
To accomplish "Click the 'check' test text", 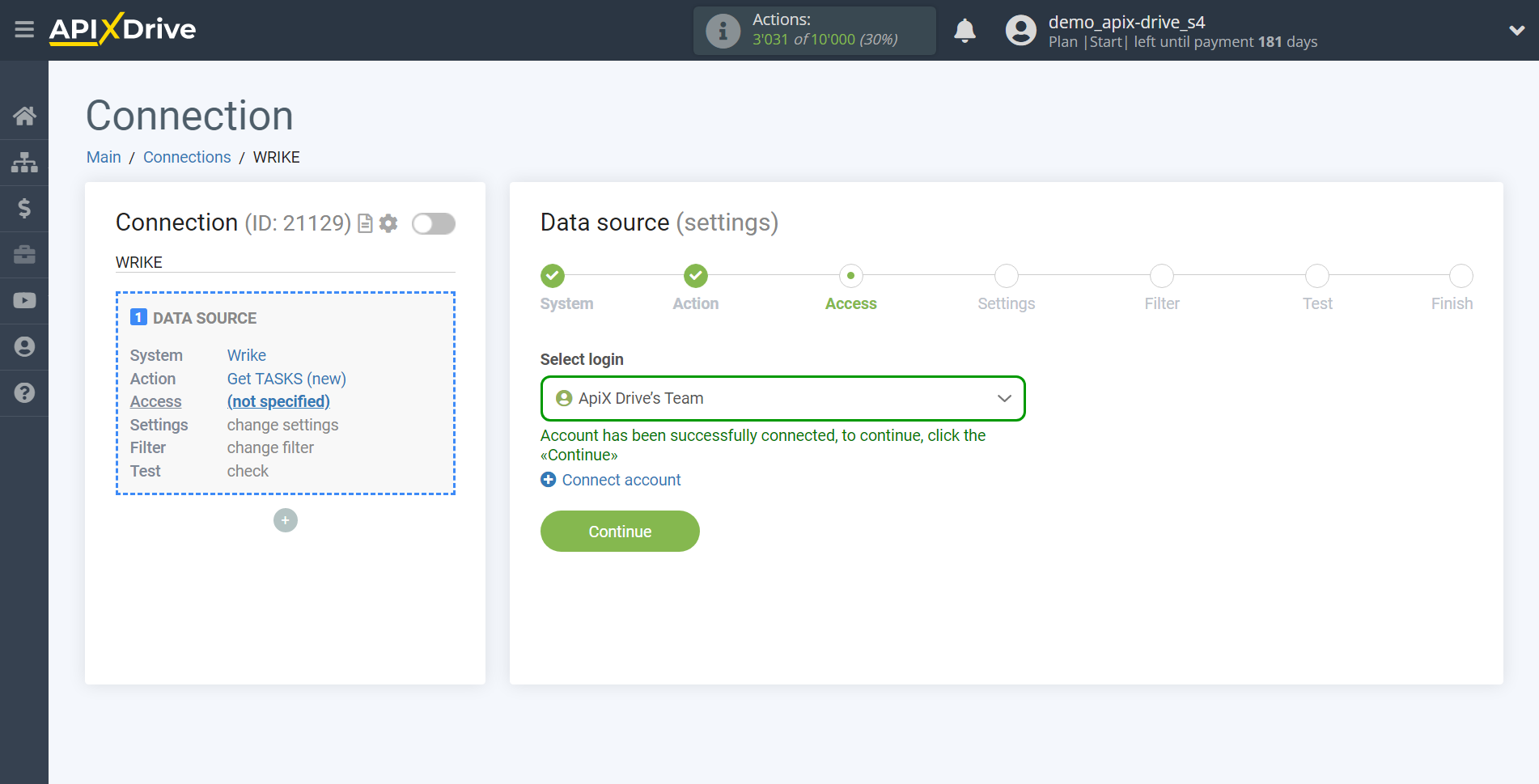I will 248,471.
